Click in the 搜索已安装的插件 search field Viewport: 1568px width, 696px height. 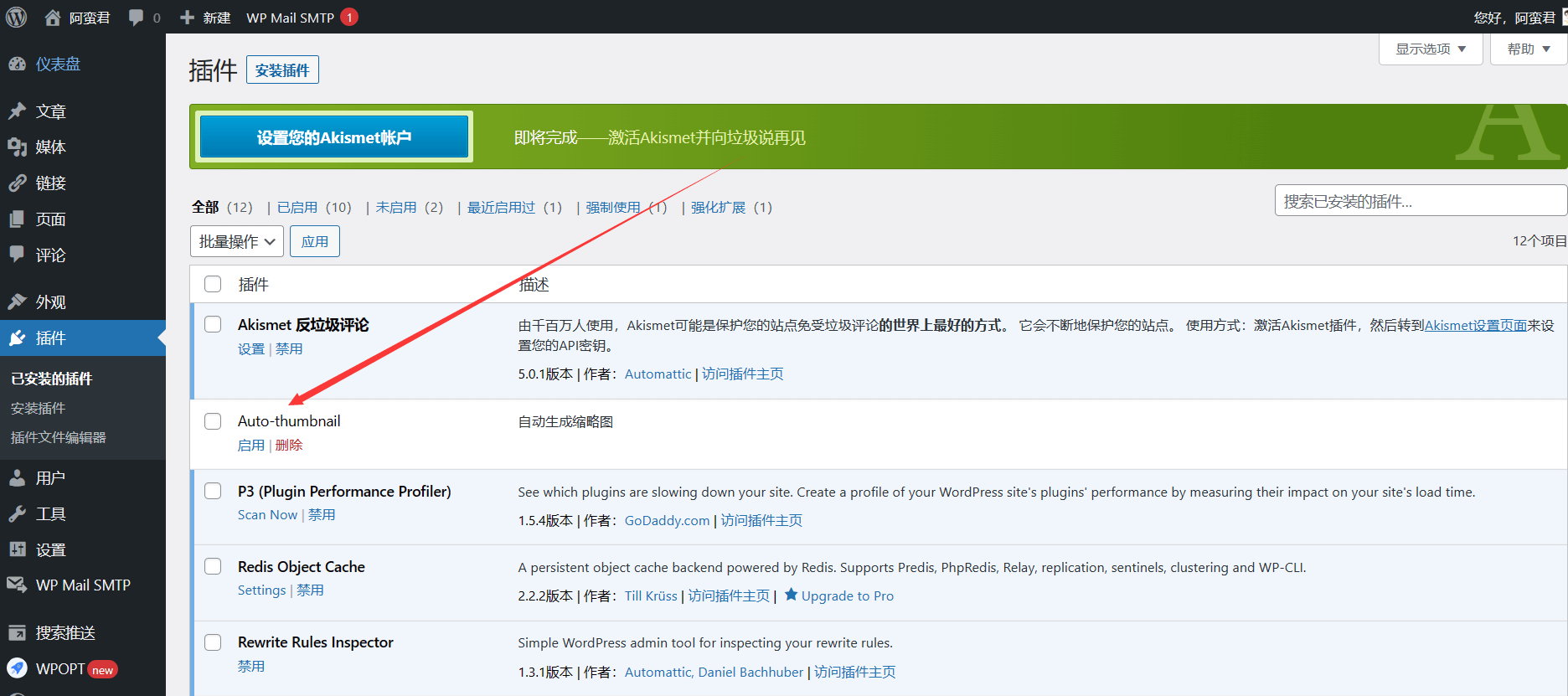tap(1421, 201)
